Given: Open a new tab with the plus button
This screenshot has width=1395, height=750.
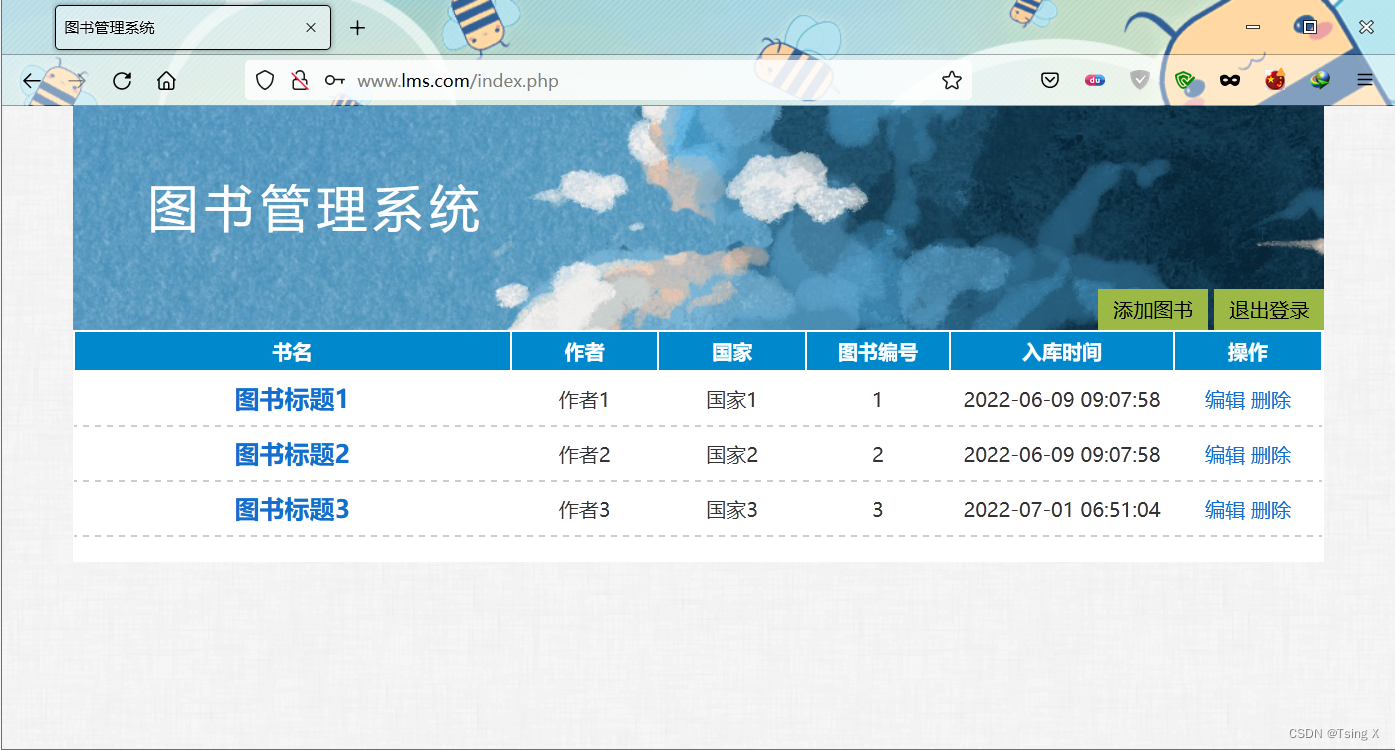Looking at the screenshot, I should 357,28.
